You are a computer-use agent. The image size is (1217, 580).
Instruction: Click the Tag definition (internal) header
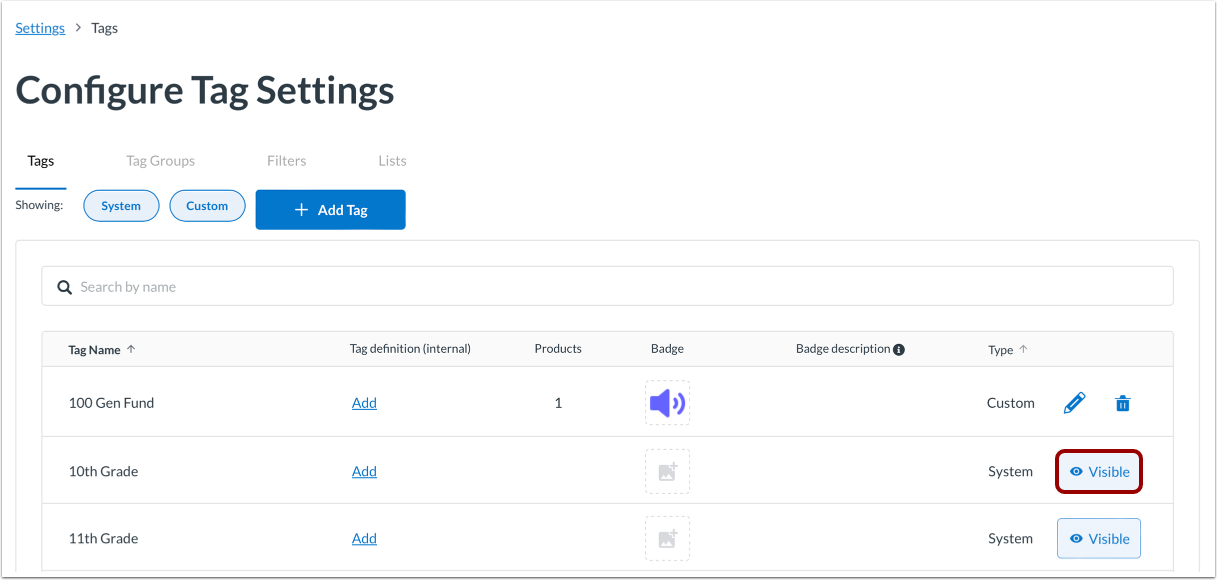(410, 349)
